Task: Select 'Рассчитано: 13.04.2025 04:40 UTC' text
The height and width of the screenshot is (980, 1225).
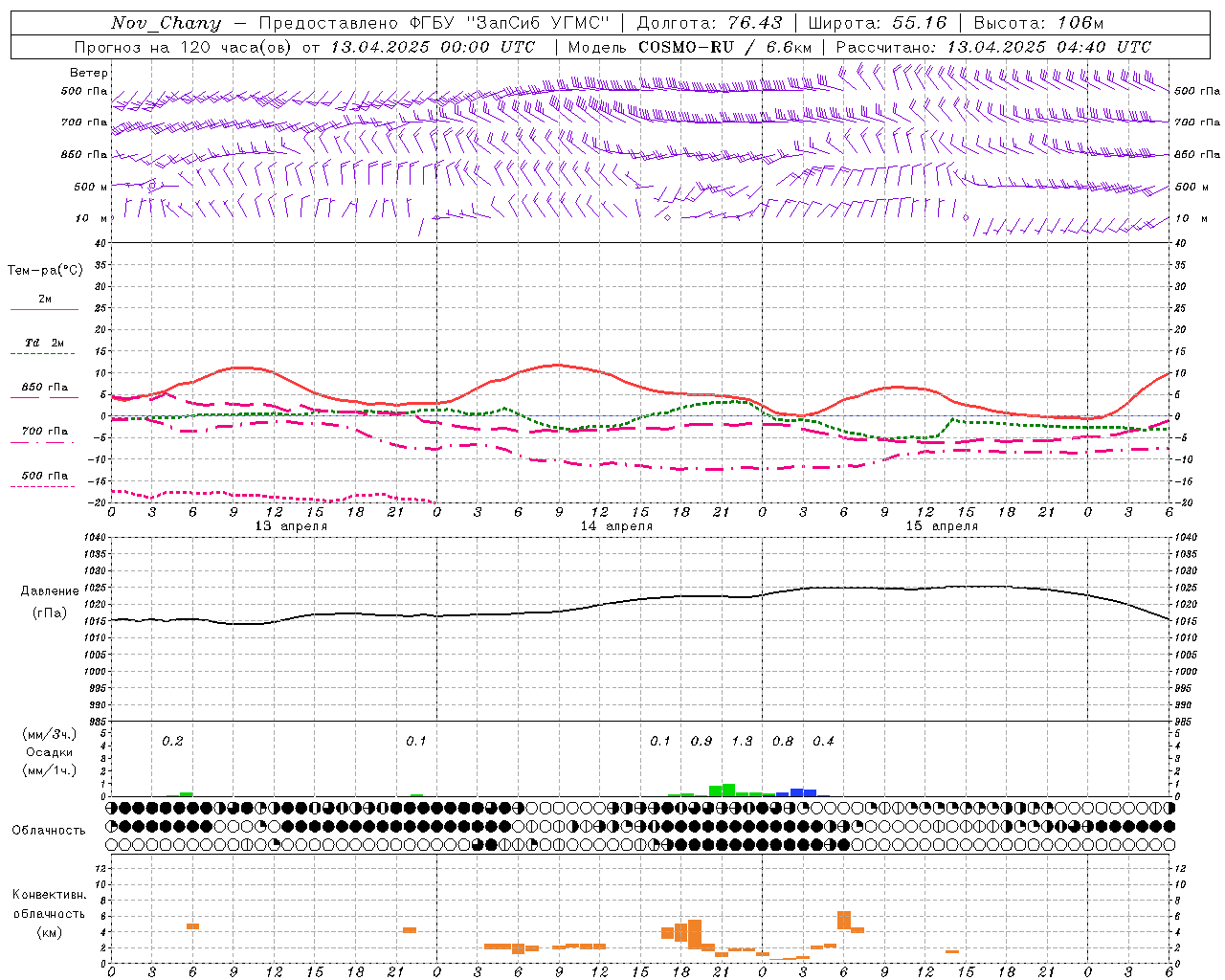Action: pos(993,47)
